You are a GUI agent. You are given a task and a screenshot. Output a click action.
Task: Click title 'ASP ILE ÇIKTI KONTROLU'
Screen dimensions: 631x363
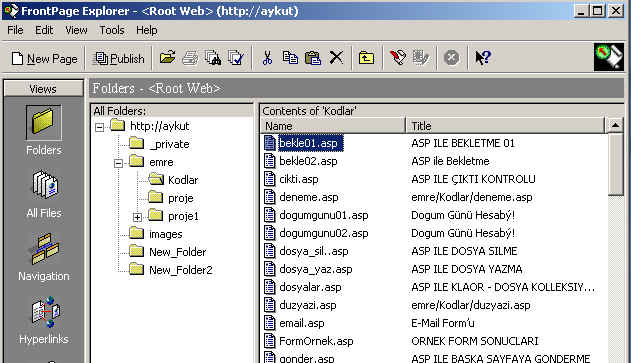click(473, 179)
